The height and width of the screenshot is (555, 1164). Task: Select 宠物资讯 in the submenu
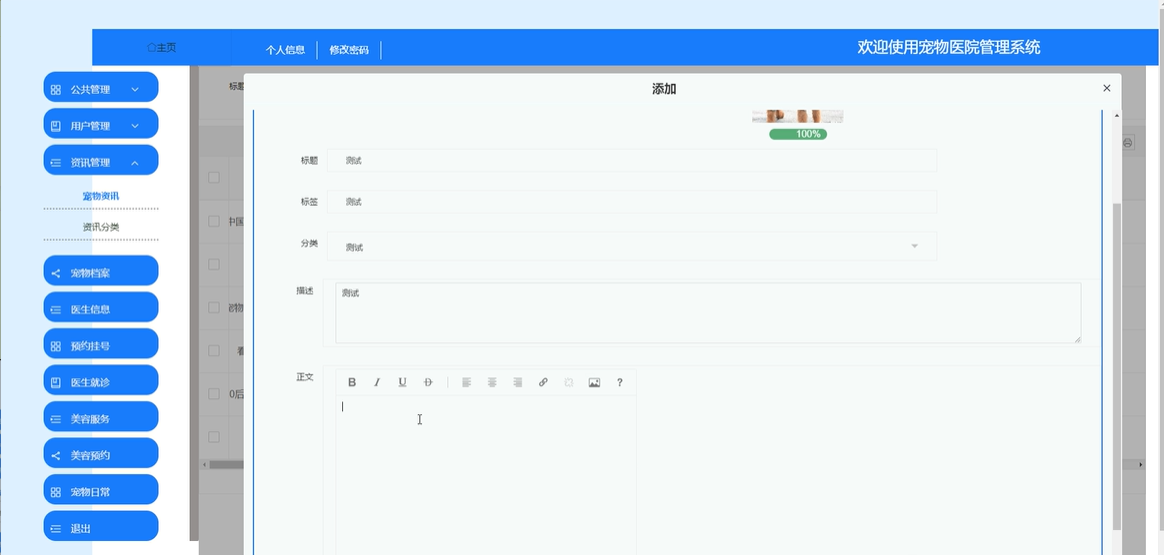101,196
